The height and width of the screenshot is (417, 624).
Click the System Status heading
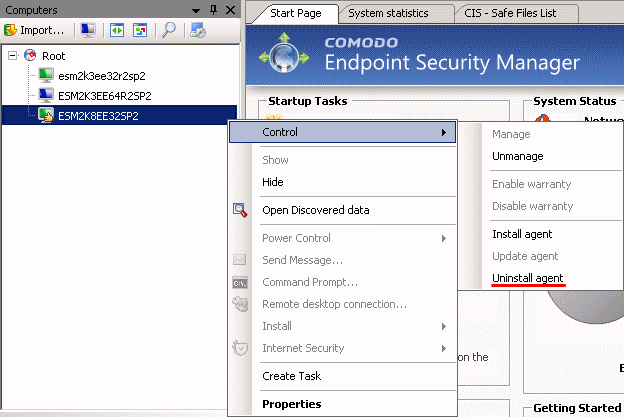[575, 101]
